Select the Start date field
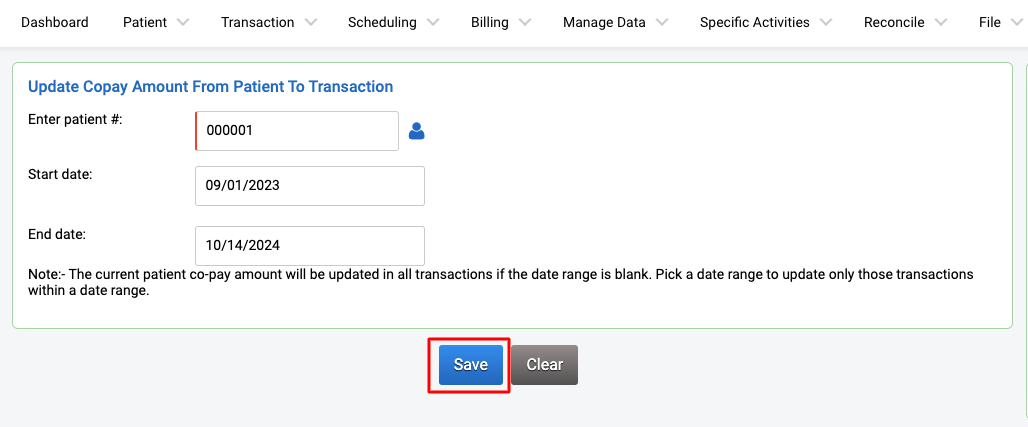 [310, 186]
